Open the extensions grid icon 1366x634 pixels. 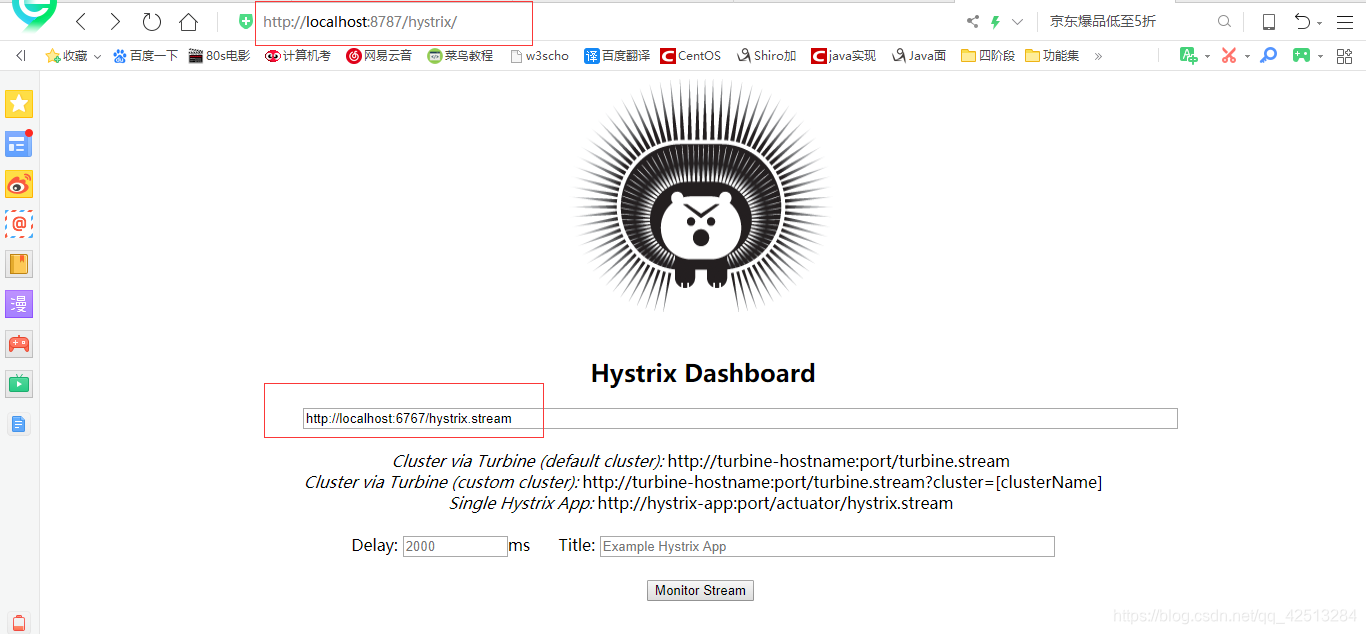coord(1344,56)
